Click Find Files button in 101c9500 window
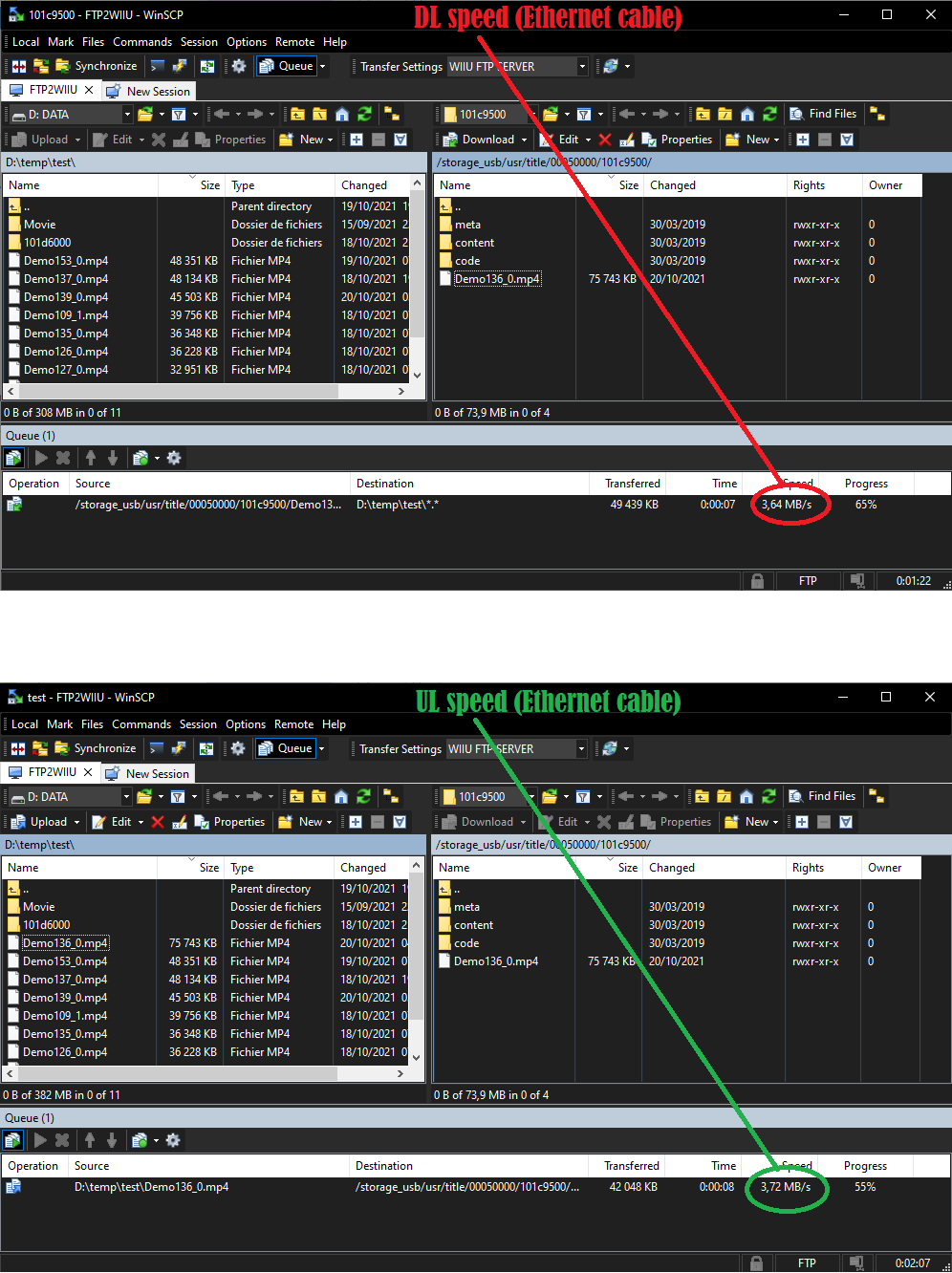952x1273 pixels. [823, 114]
